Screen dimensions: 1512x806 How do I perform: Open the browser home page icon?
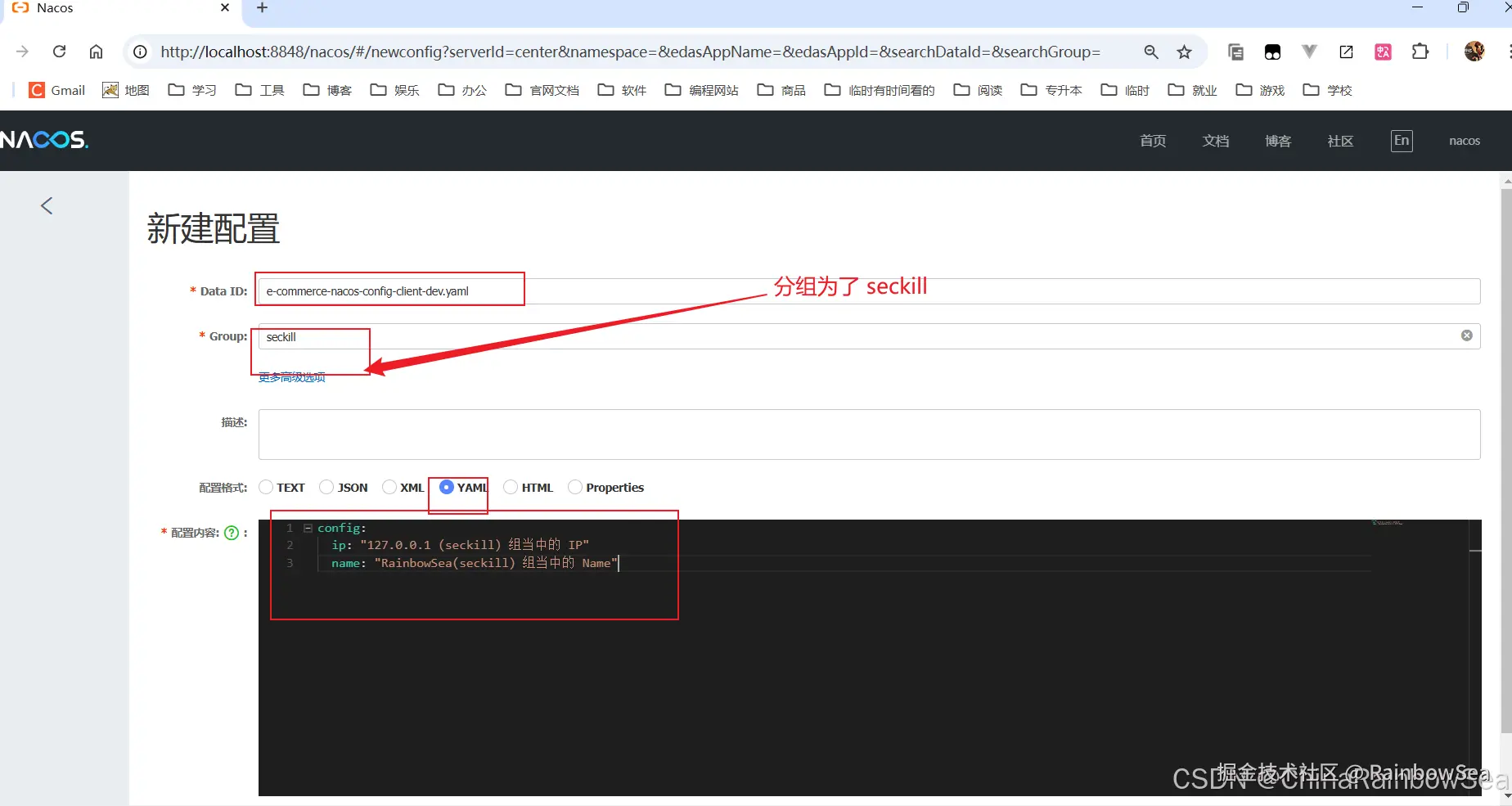(96, 52)
